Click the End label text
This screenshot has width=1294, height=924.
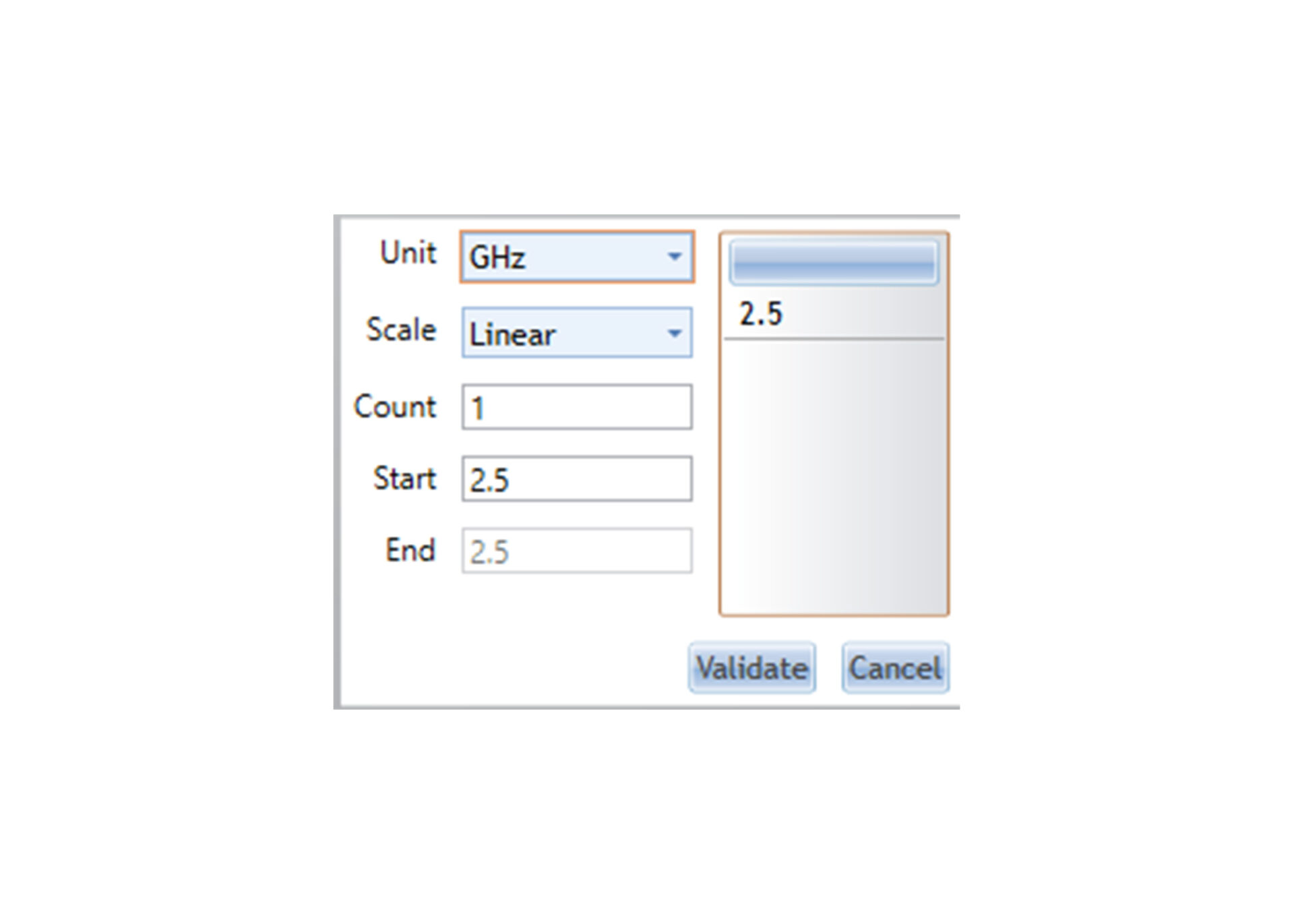pos(410,551)
